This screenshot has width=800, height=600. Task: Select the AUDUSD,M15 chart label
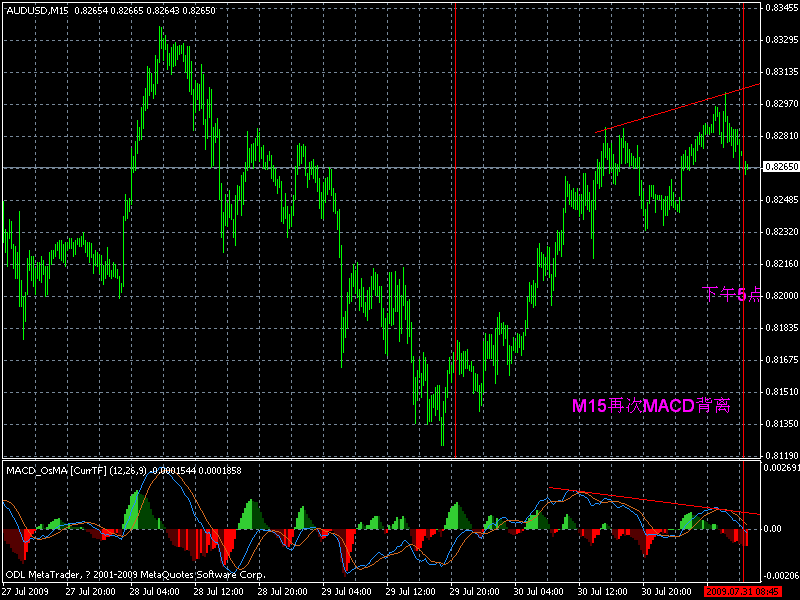pyautogui.click(x=38, y=9)
